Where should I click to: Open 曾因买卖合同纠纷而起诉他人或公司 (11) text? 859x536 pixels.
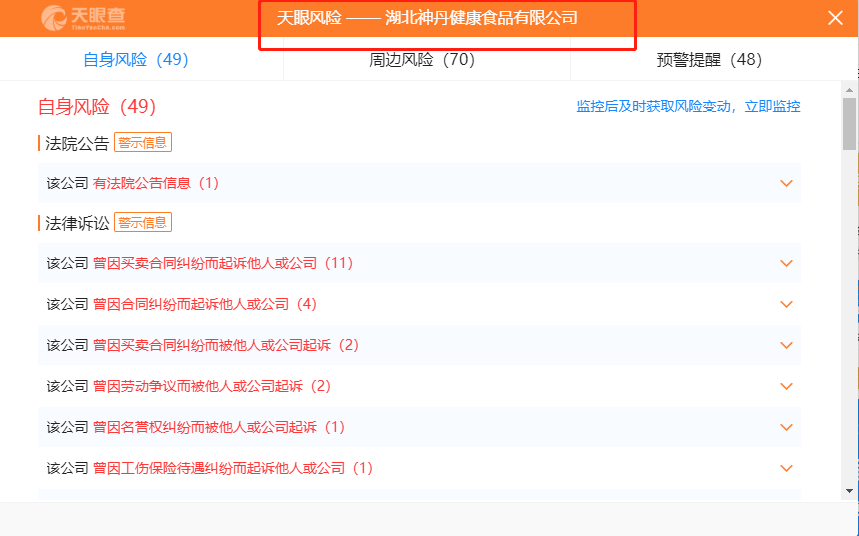pyautogui.click(x=223, y=263)
